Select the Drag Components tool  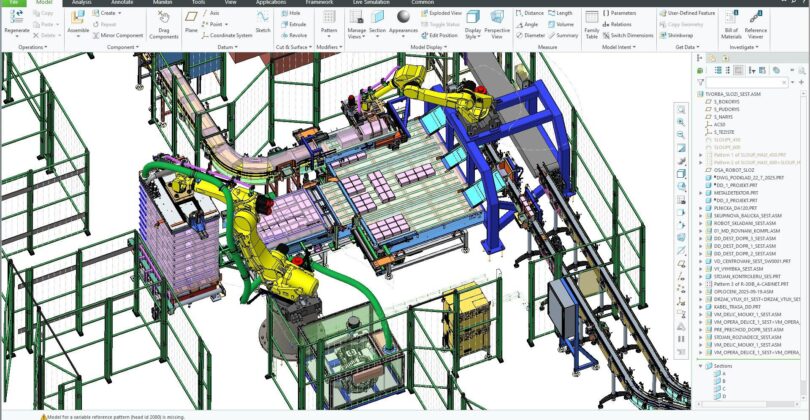[164, 22]
